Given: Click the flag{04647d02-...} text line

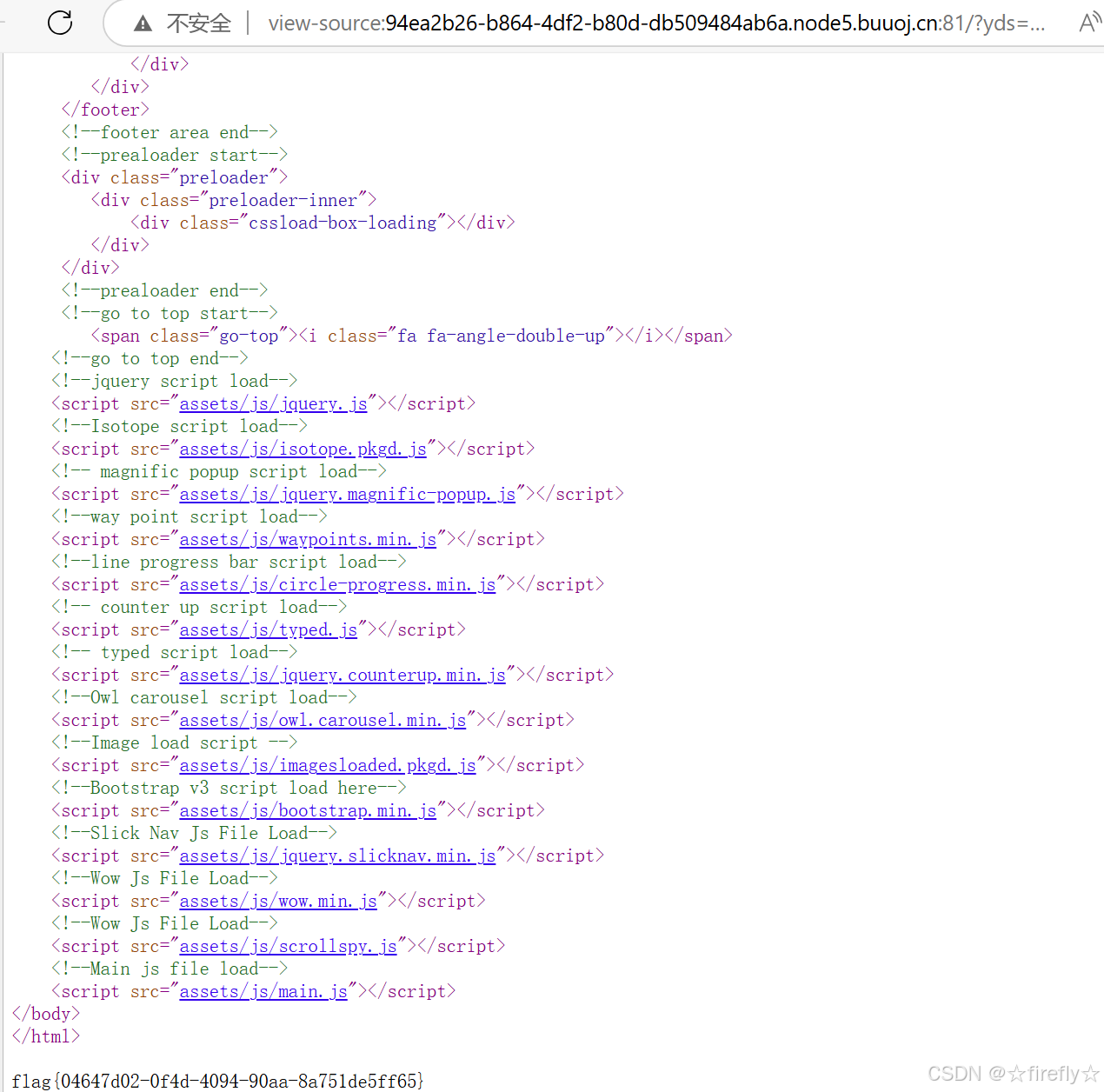Looking at the screenshot, I should click(218, 1081).
